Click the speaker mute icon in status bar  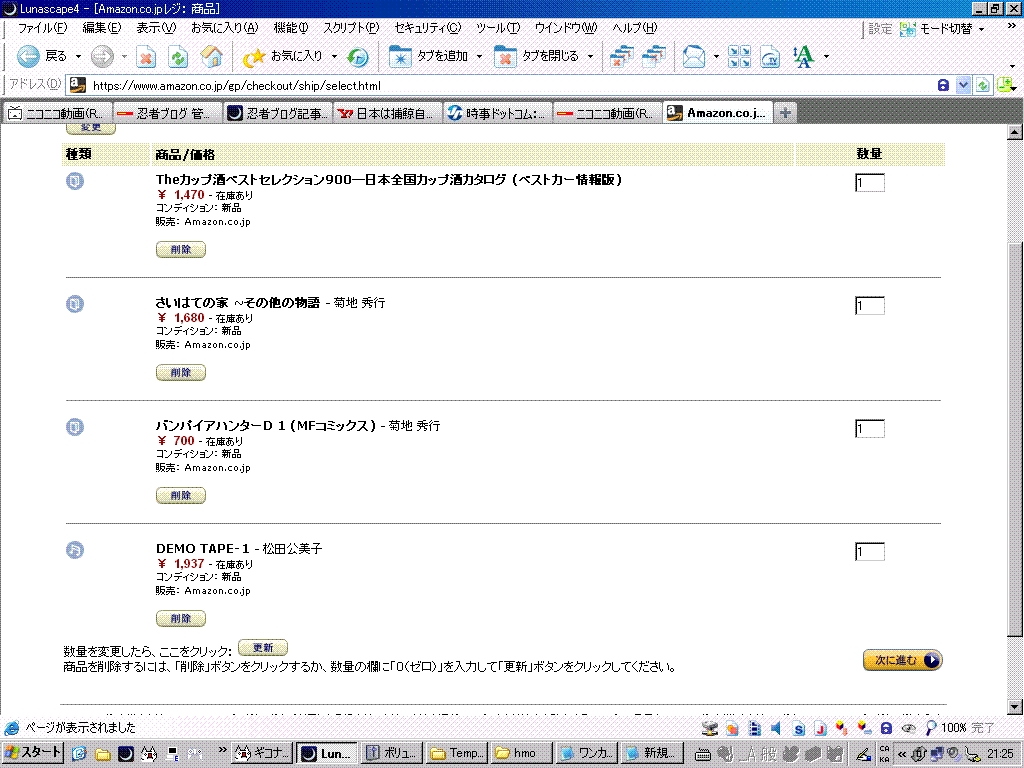coord(776,728)
